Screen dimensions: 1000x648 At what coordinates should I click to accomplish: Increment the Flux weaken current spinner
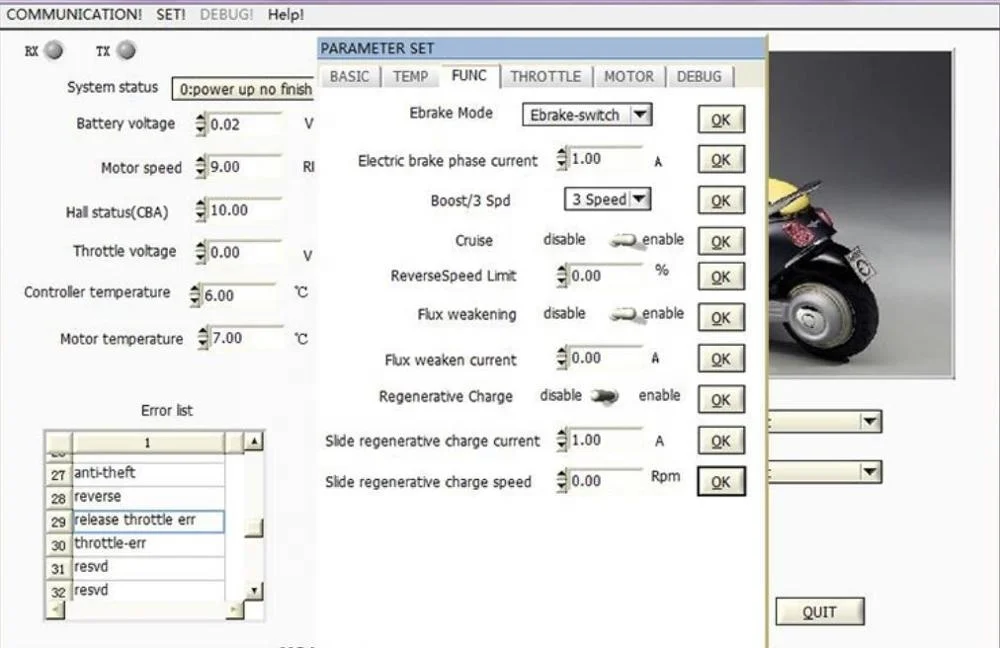coord(563,354)
